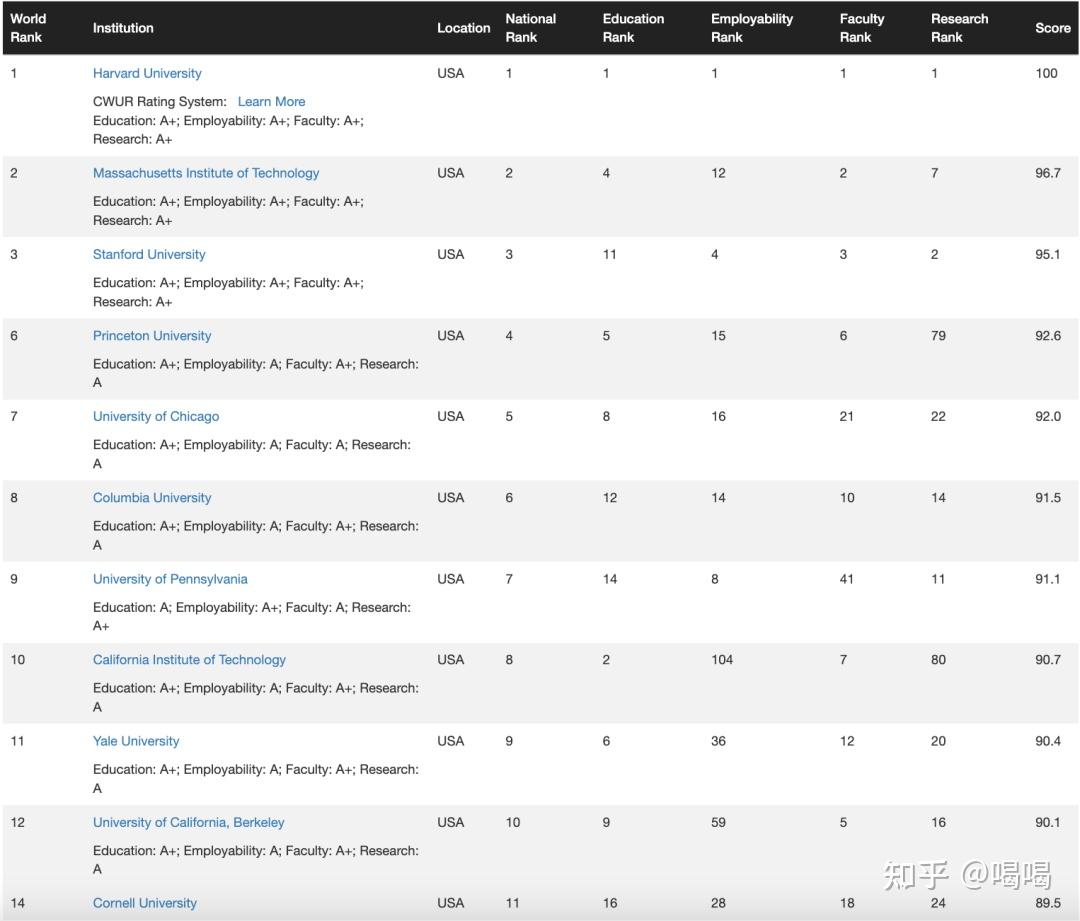The image size is (1080, 921).
Task: Click Columbia's education rank 12
Action: (x=610, y=497)
